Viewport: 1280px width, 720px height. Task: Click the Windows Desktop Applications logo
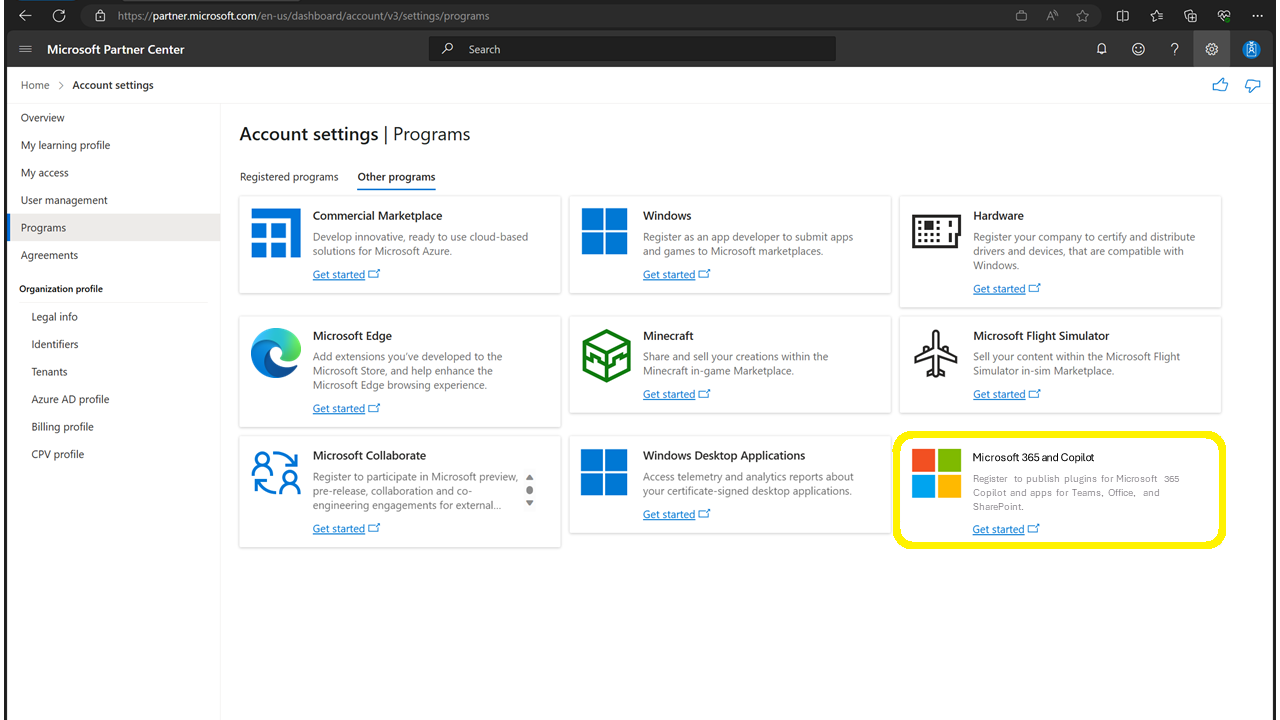[605, 472]
